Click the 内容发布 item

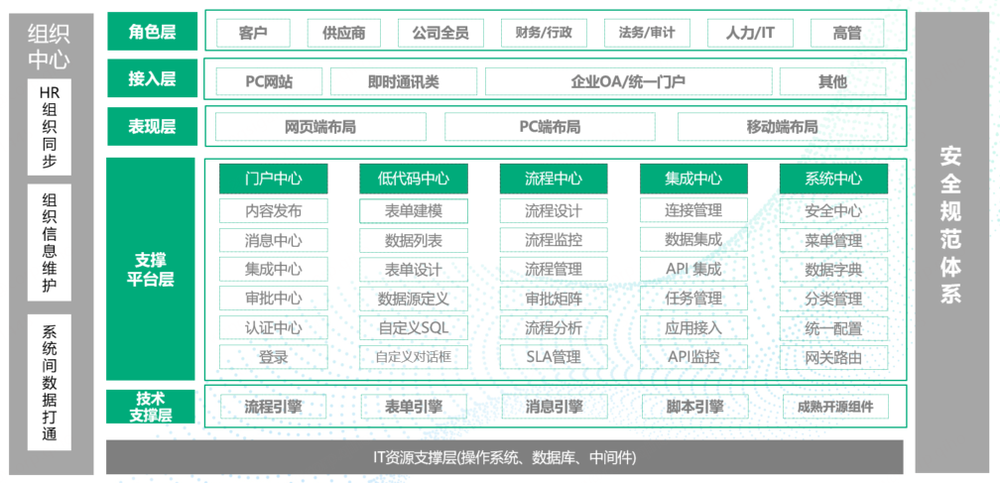coord(273,211)
